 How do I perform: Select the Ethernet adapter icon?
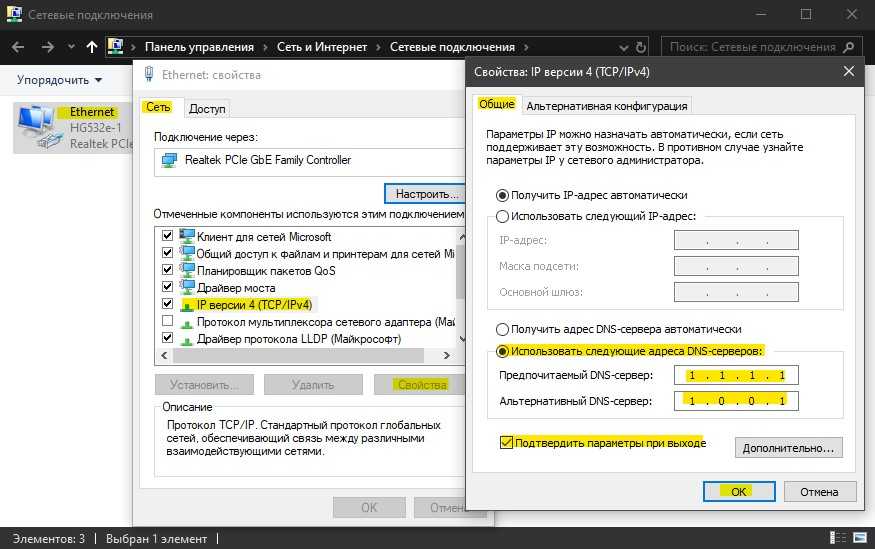point(37,127)
